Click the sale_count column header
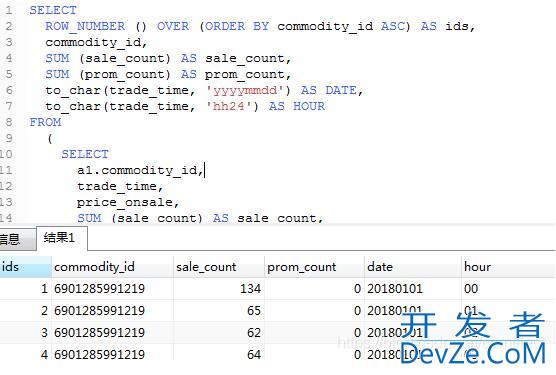 [219, 267]
